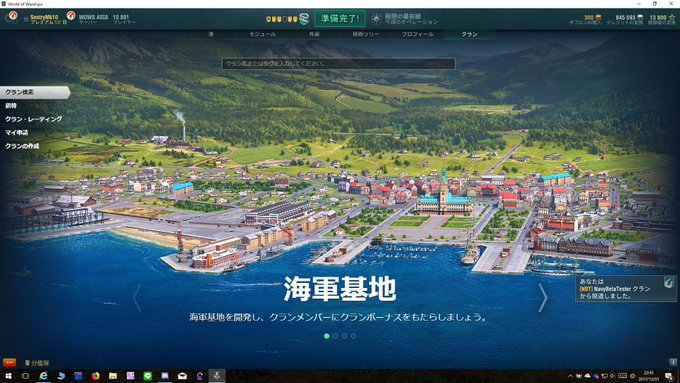Image resolution: width=680 pixels, height=383 pixels.
Task: Open the モジュール tab
Action: [x=262, y=34]
